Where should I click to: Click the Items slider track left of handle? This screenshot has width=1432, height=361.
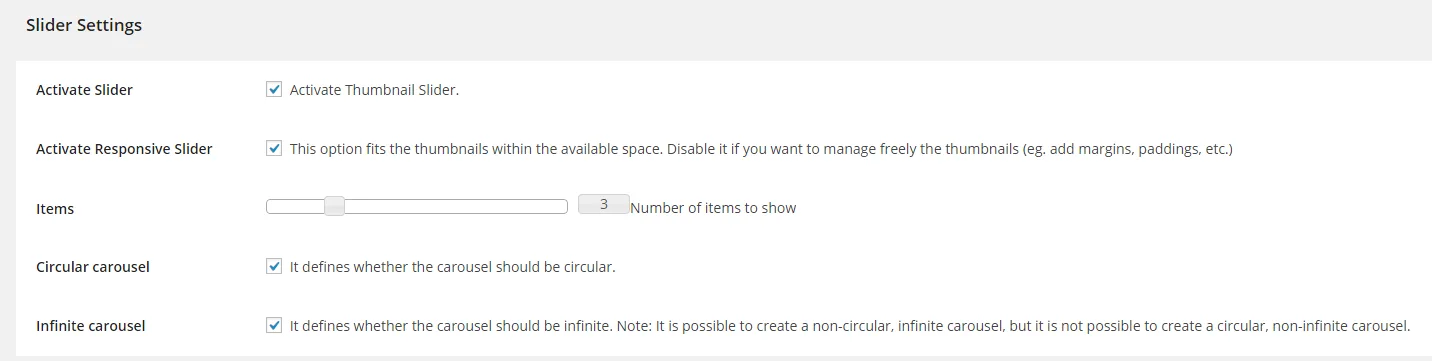(x=296, y=207)
